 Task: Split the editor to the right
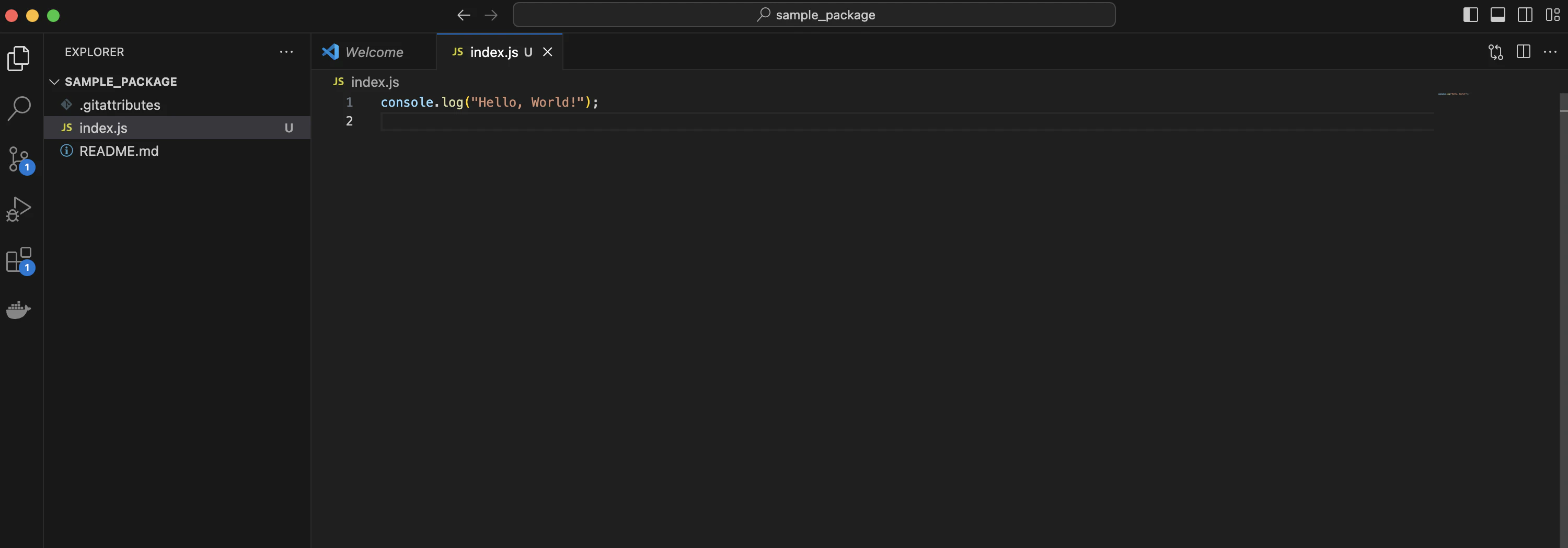pyautogui.click(x=1524, y=52)
